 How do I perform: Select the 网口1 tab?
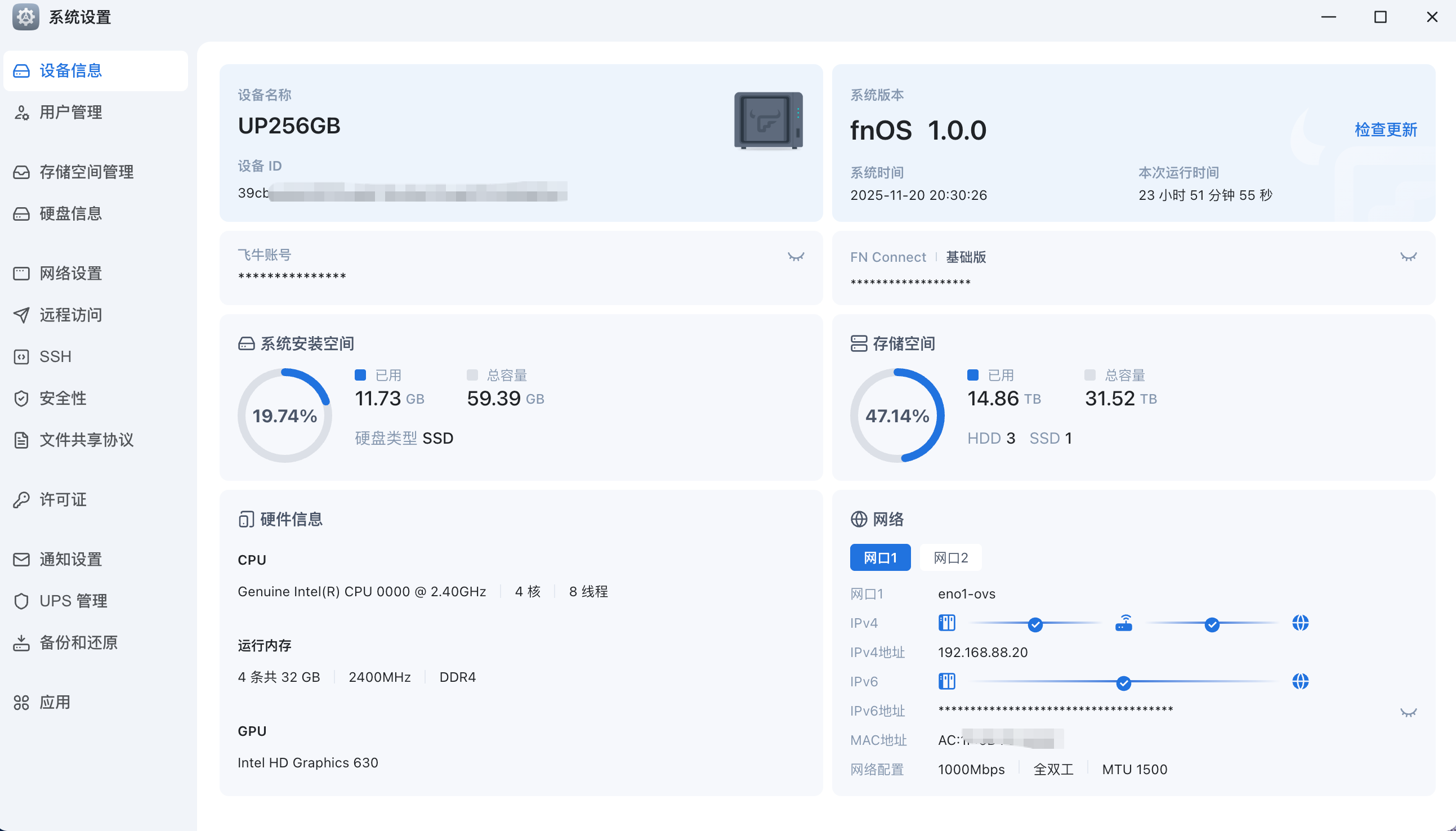(879, 557)
